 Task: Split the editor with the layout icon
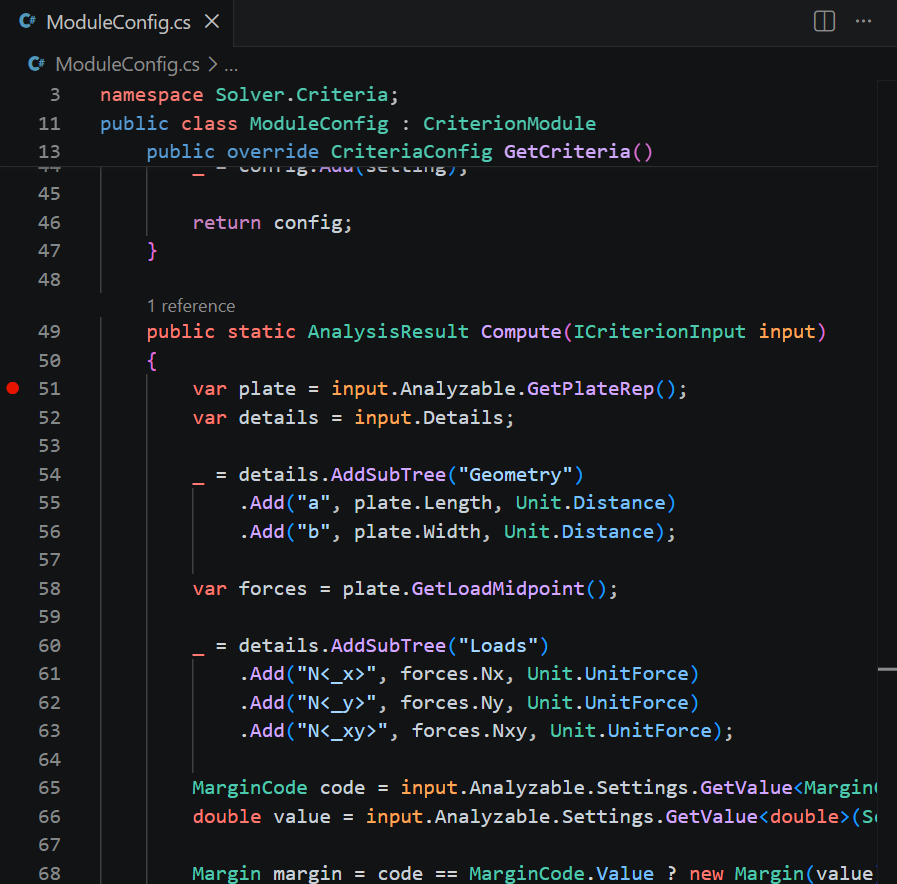824,22
